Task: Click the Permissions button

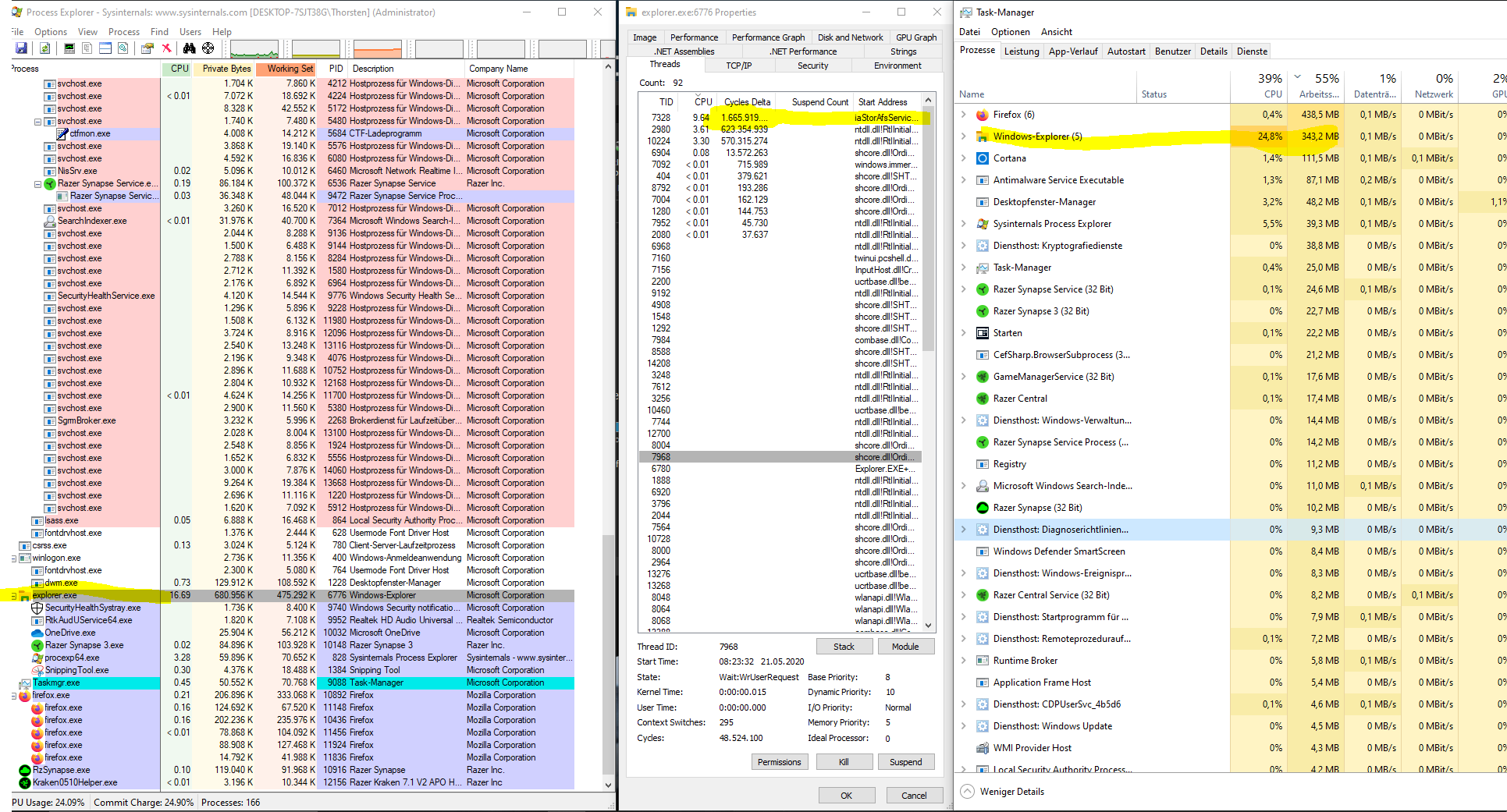Action: tap(779, 762)
